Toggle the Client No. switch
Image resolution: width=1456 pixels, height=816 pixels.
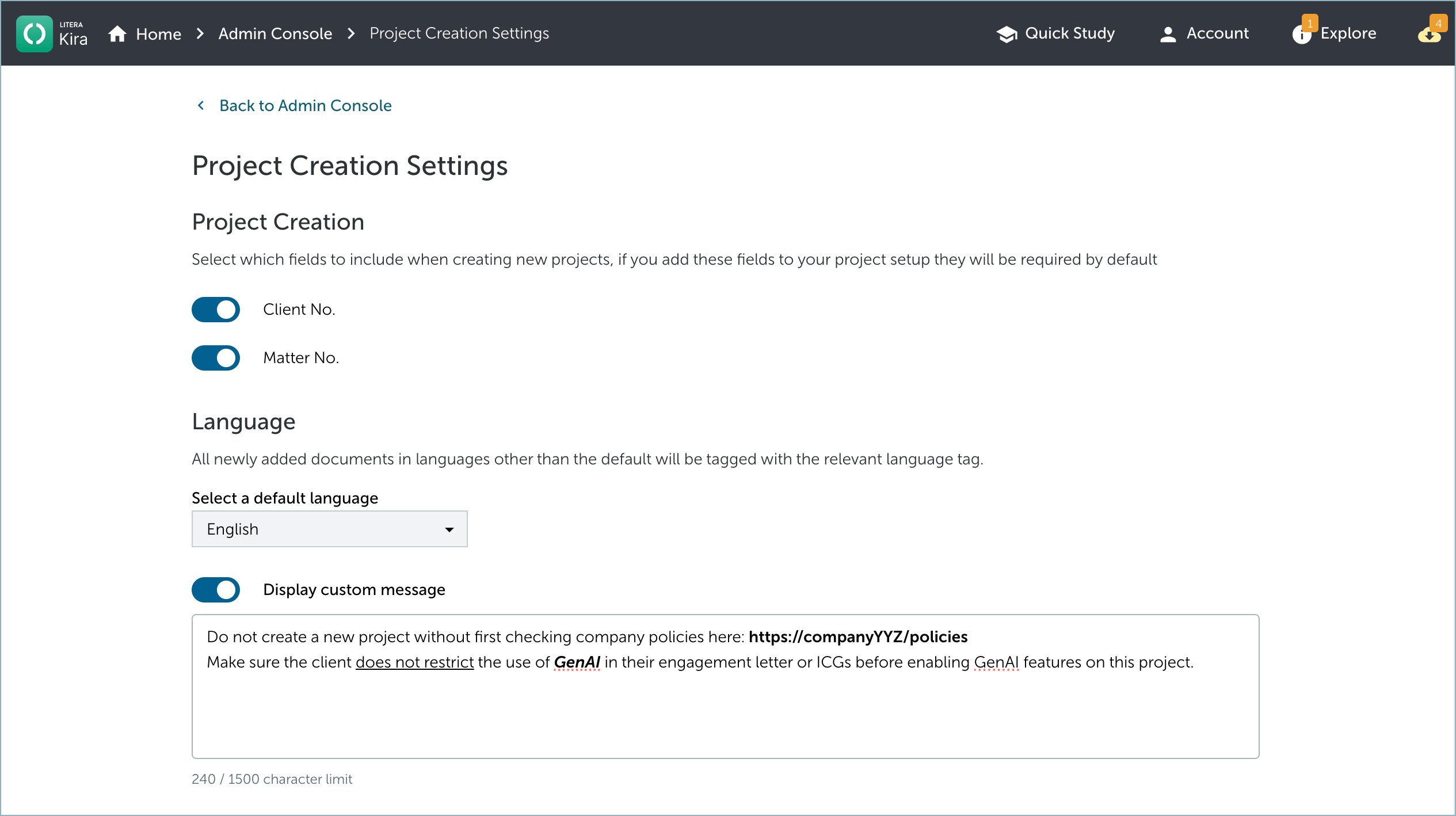tap(216, 310)
